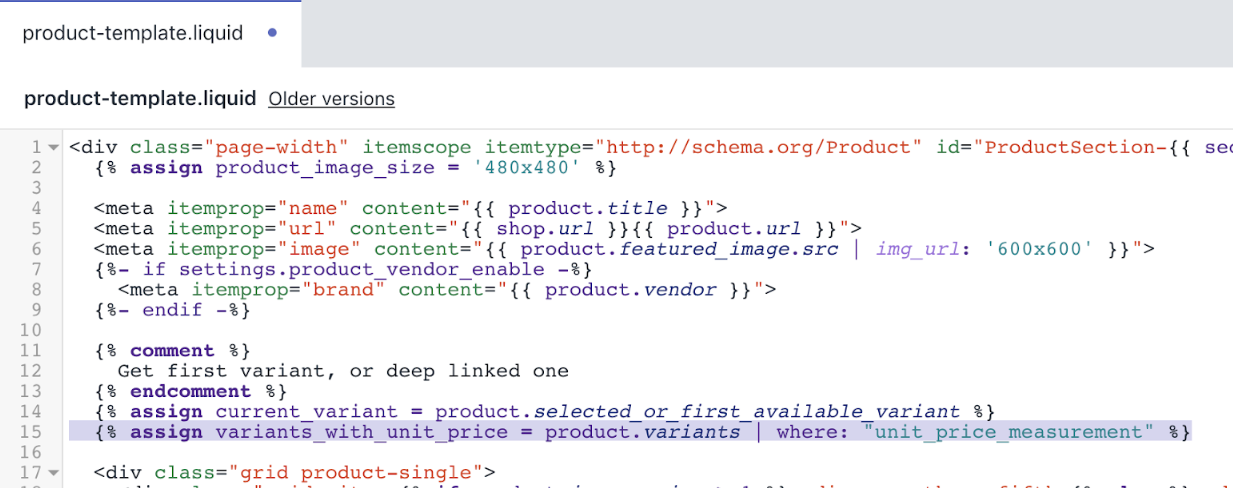Screen dimensions: 1233x488
Task: Click the endif tag on line 9
Action: click(x=172, y=310)
